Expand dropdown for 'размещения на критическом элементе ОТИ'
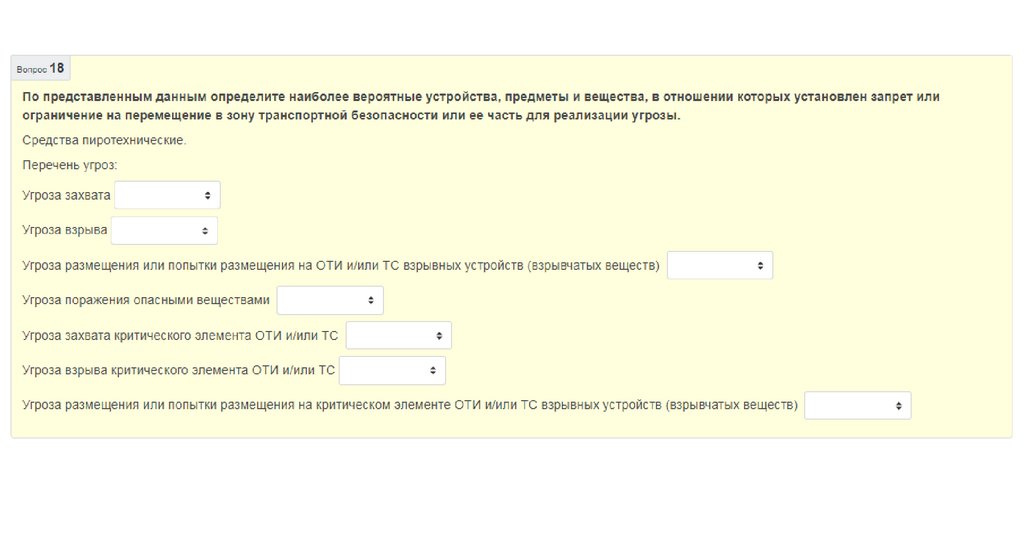The width and height of the screenshot is (1024, 556). tap(857, 405)
